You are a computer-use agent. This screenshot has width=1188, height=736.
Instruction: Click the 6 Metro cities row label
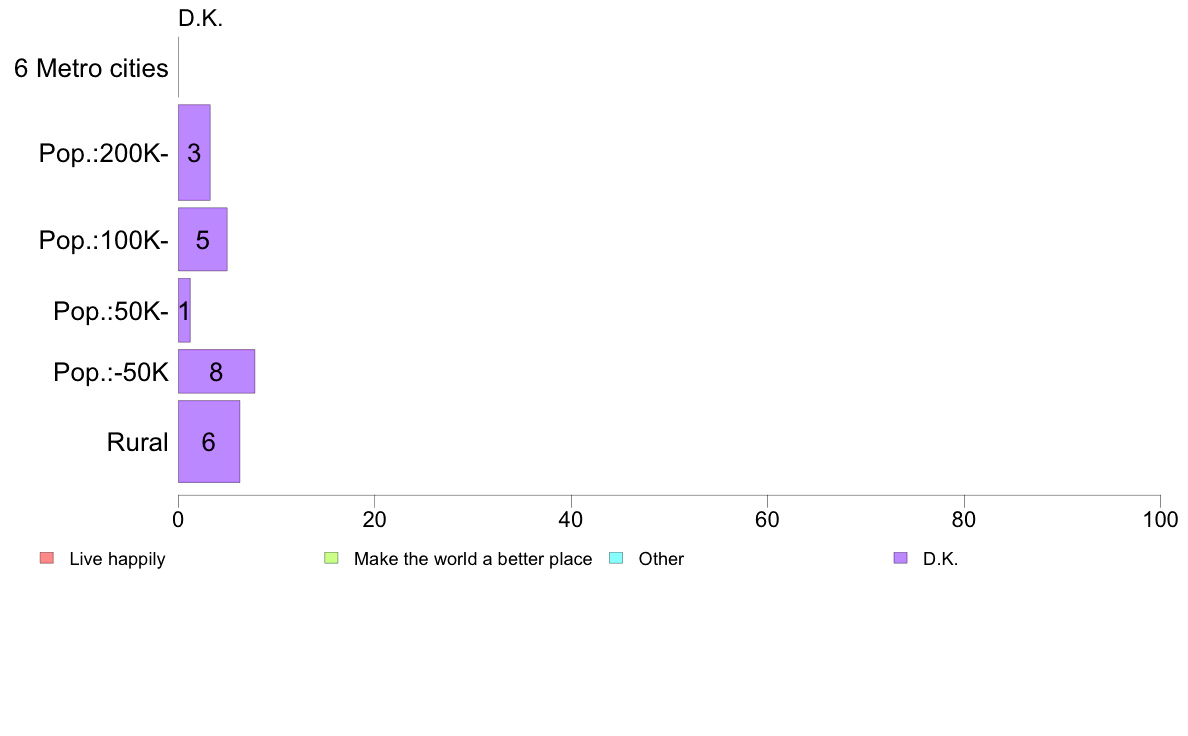point(91,68)
